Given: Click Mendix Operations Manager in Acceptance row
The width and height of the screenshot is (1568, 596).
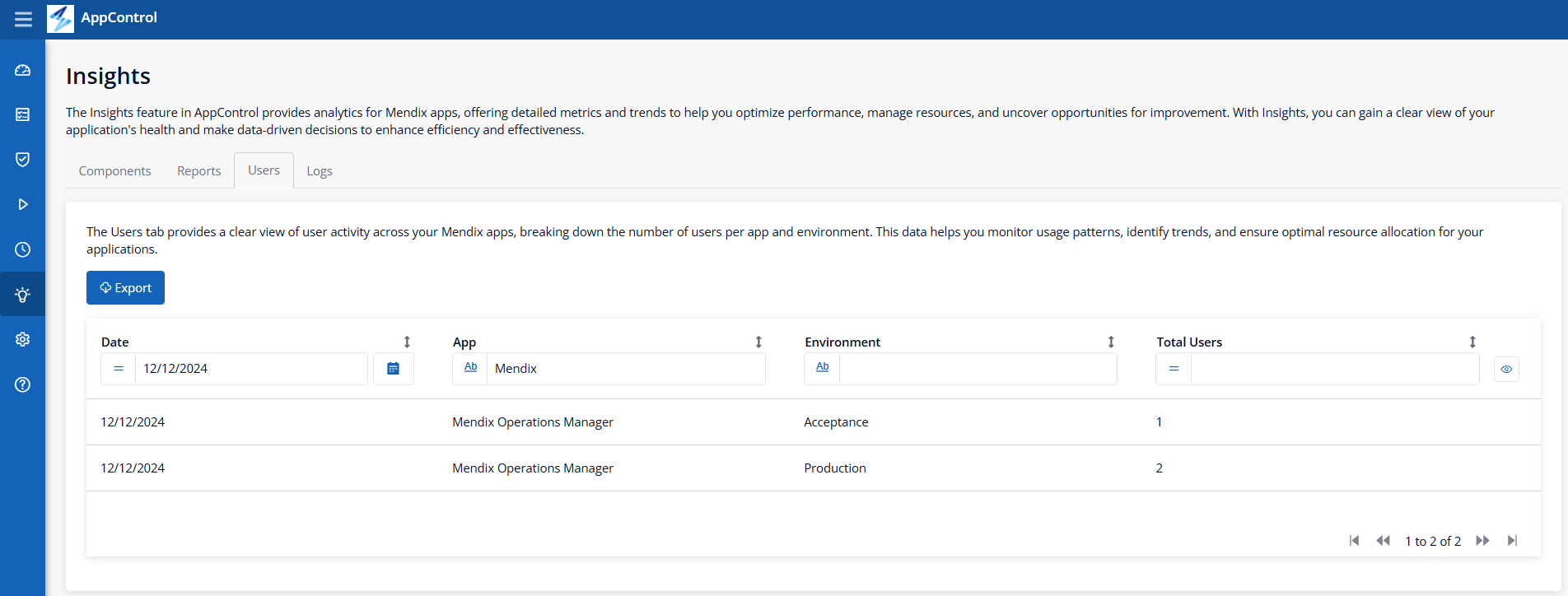Looking at the screenshot, I should coord(533,422).
